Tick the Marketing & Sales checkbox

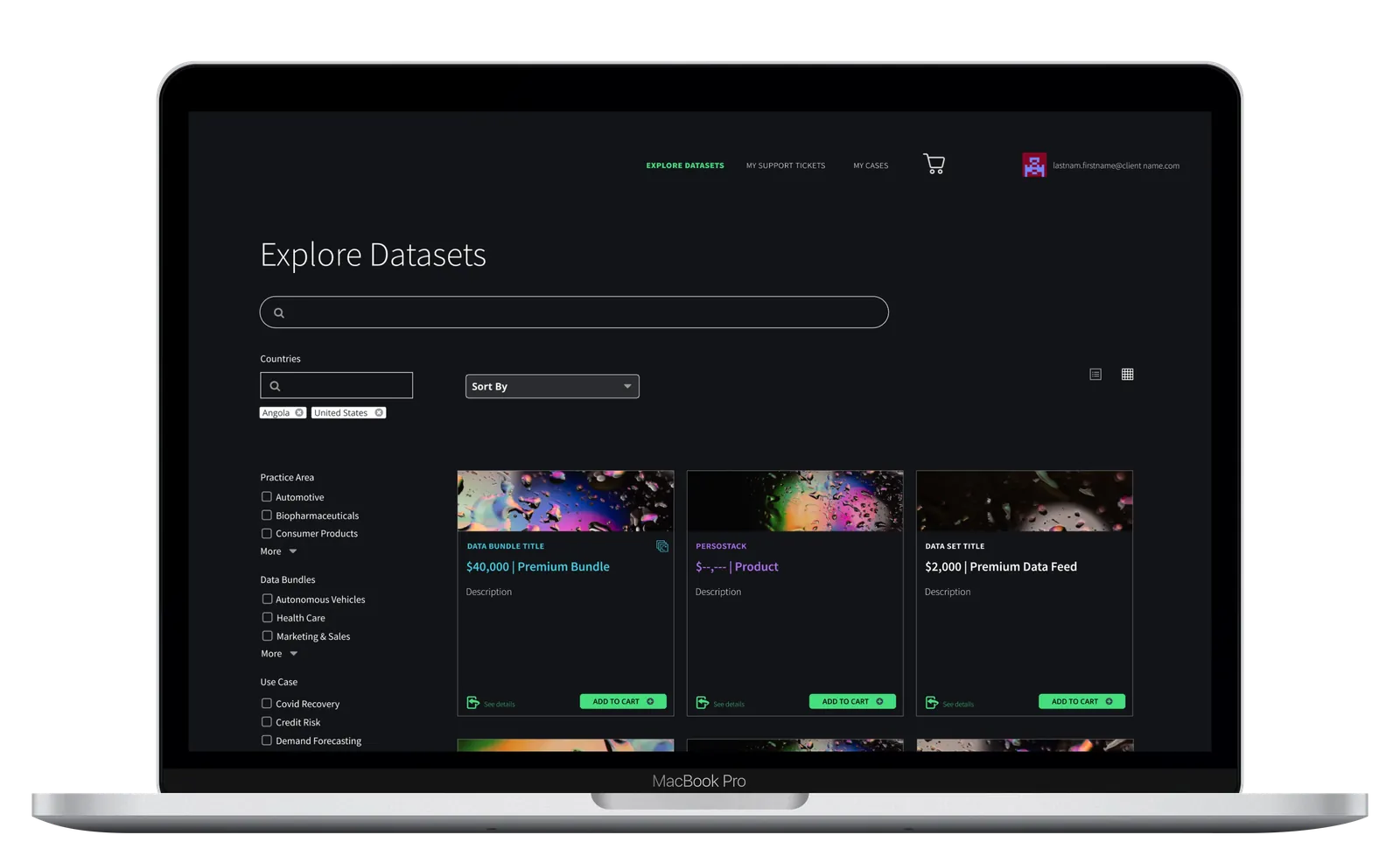(267, 636)
